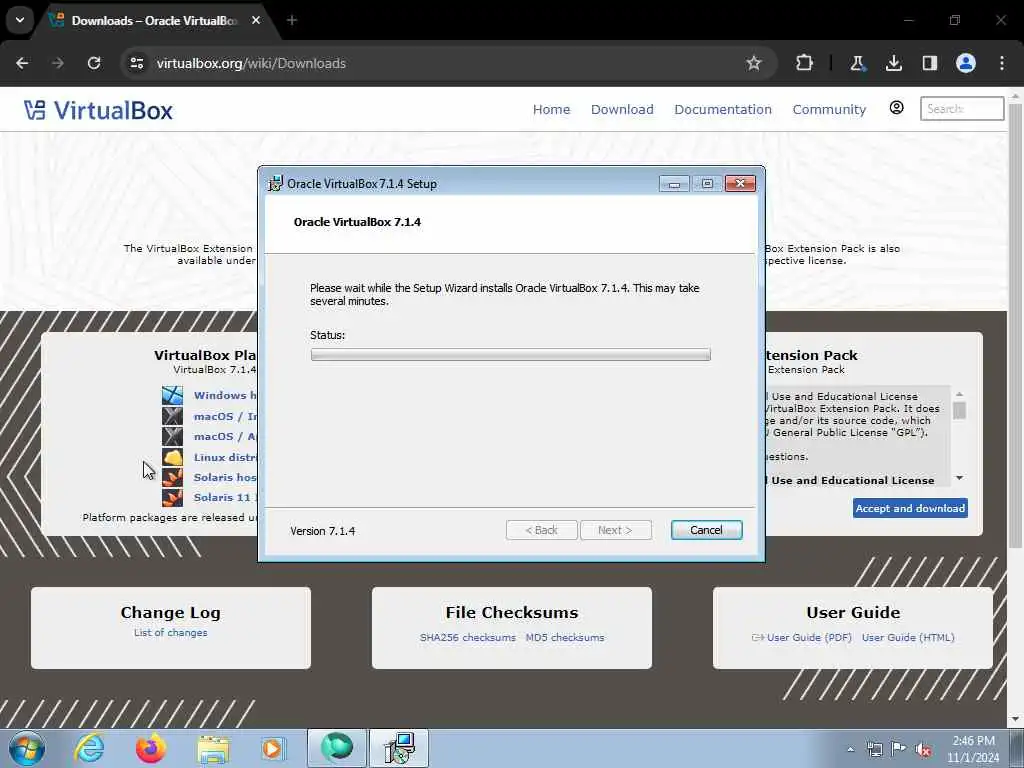Screen dimensions: 1024x768
Task: Show browser downloads list
Action: [893, 63]
